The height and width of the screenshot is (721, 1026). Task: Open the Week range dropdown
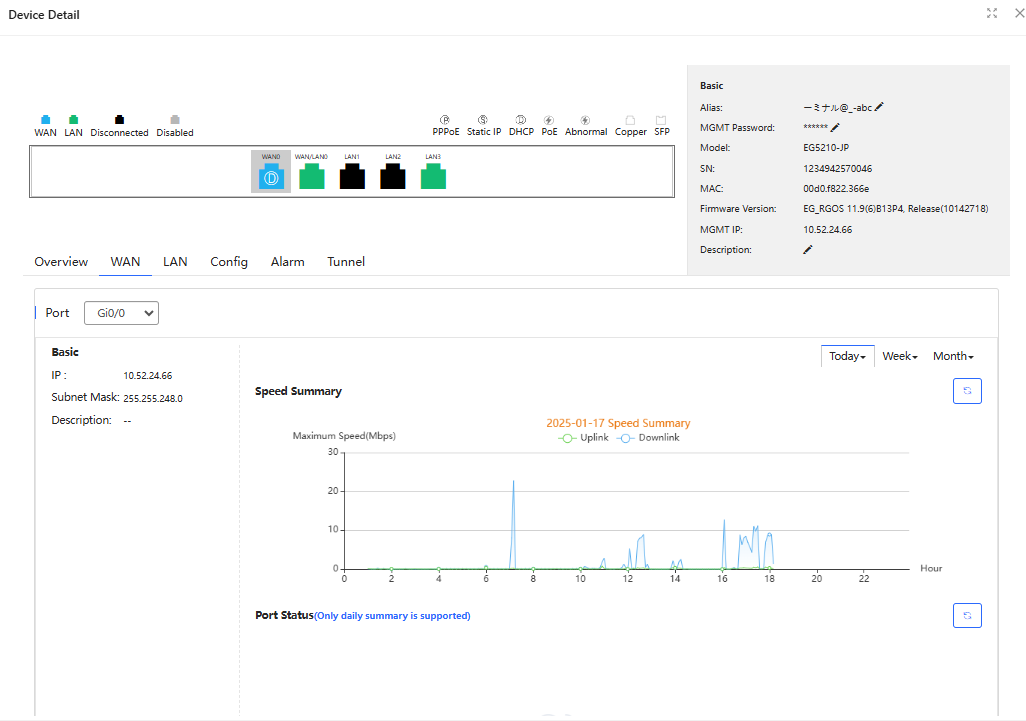coord(899,356)
